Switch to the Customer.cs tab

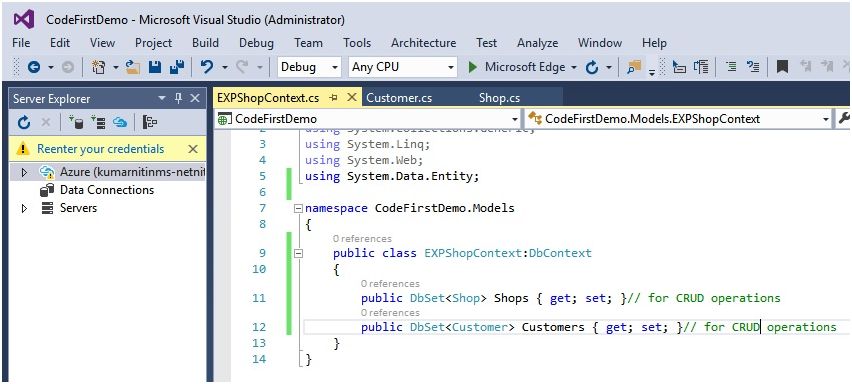(x=399, y=98)
